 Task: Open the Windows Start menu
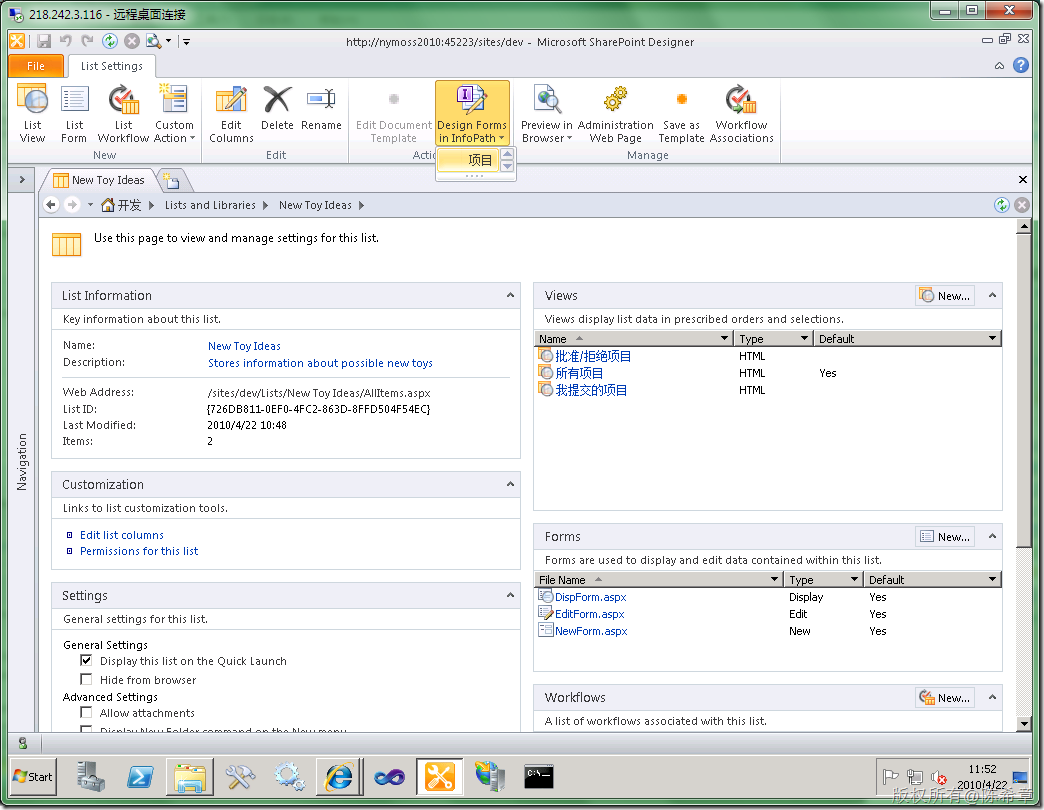33,777
